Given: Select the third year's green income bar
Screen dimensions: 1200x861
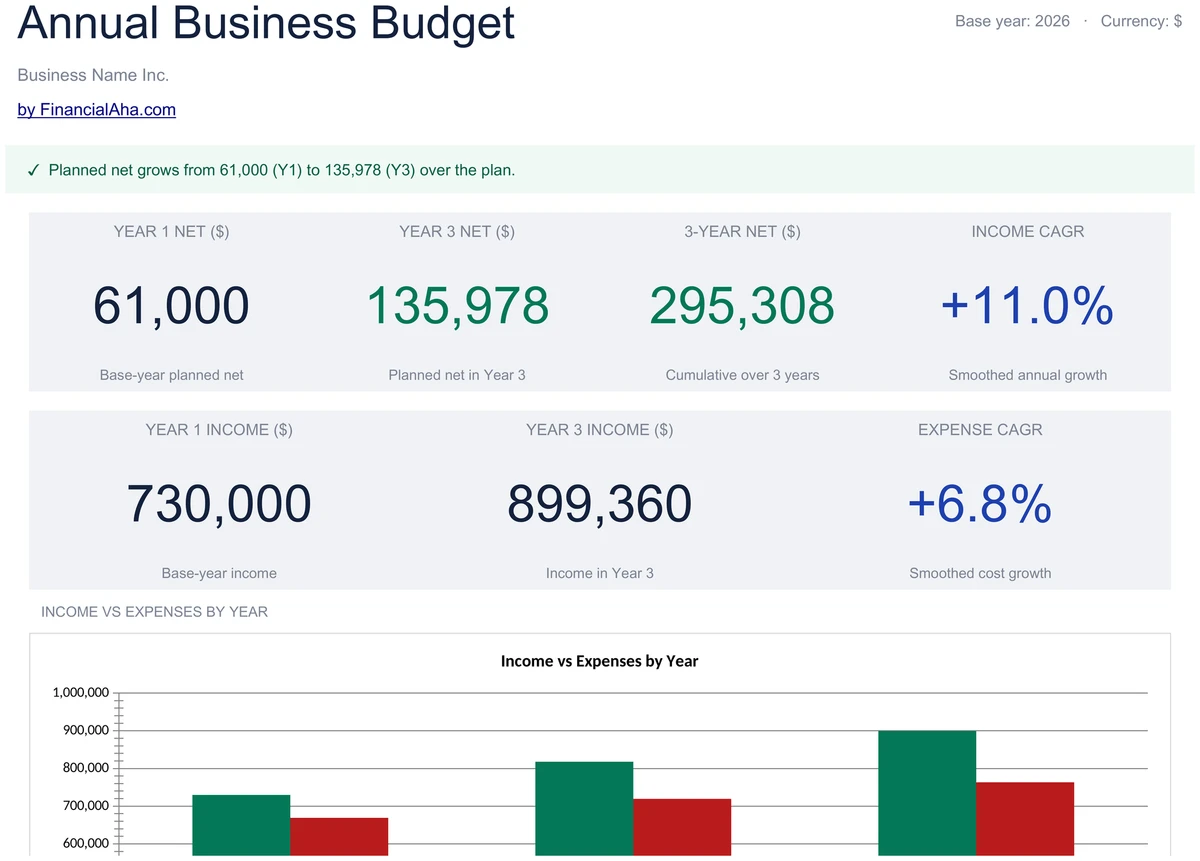Looking at the screenshot, I should tap(927, 793).
